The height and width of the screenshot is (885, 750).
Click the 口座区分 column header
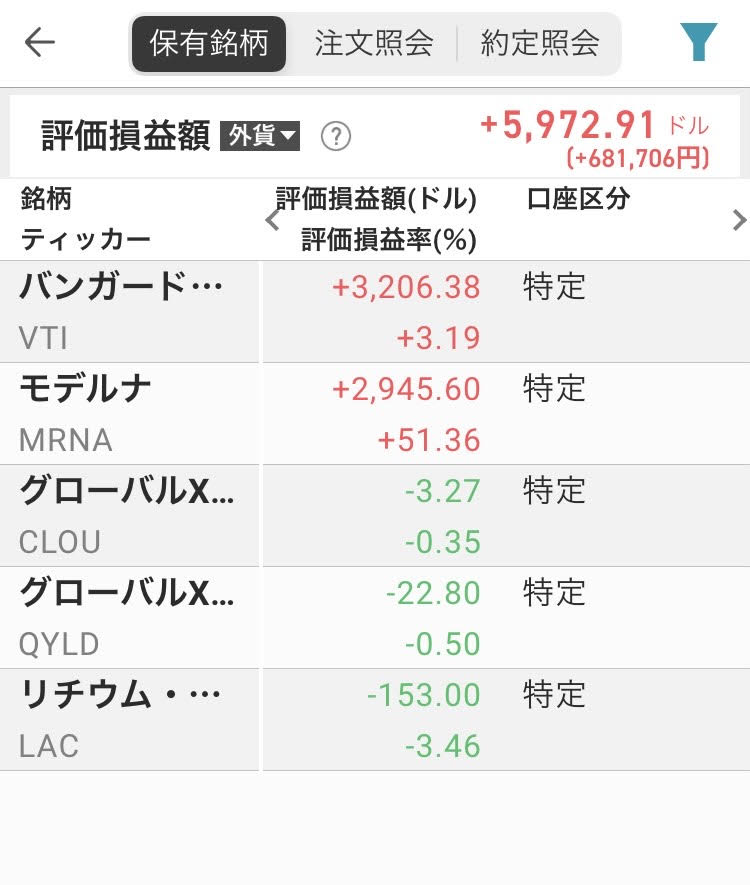pyautogui.click(x=578, y=199)
